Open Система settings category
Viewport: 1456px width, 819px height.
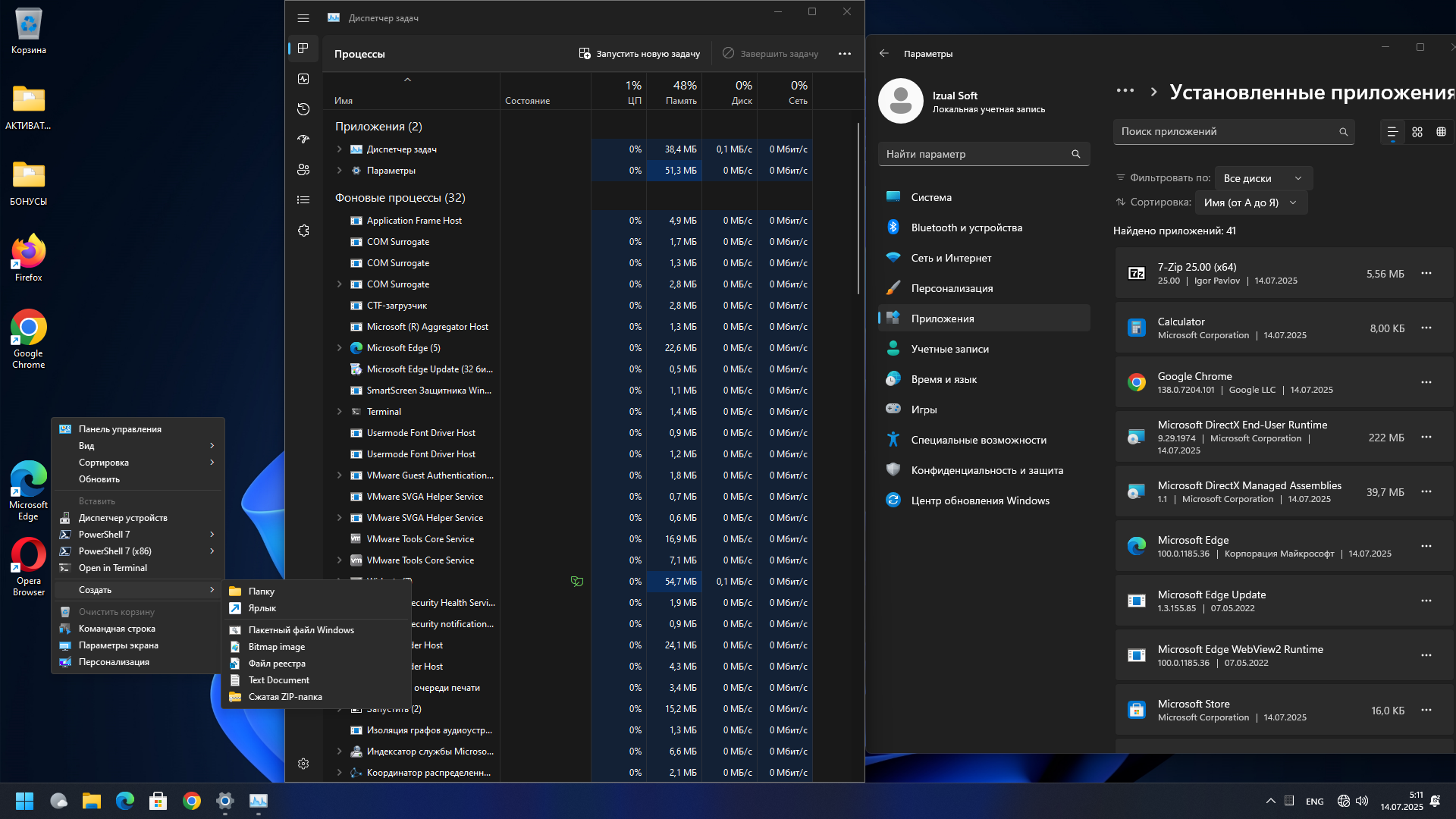[x=984, y=197]
